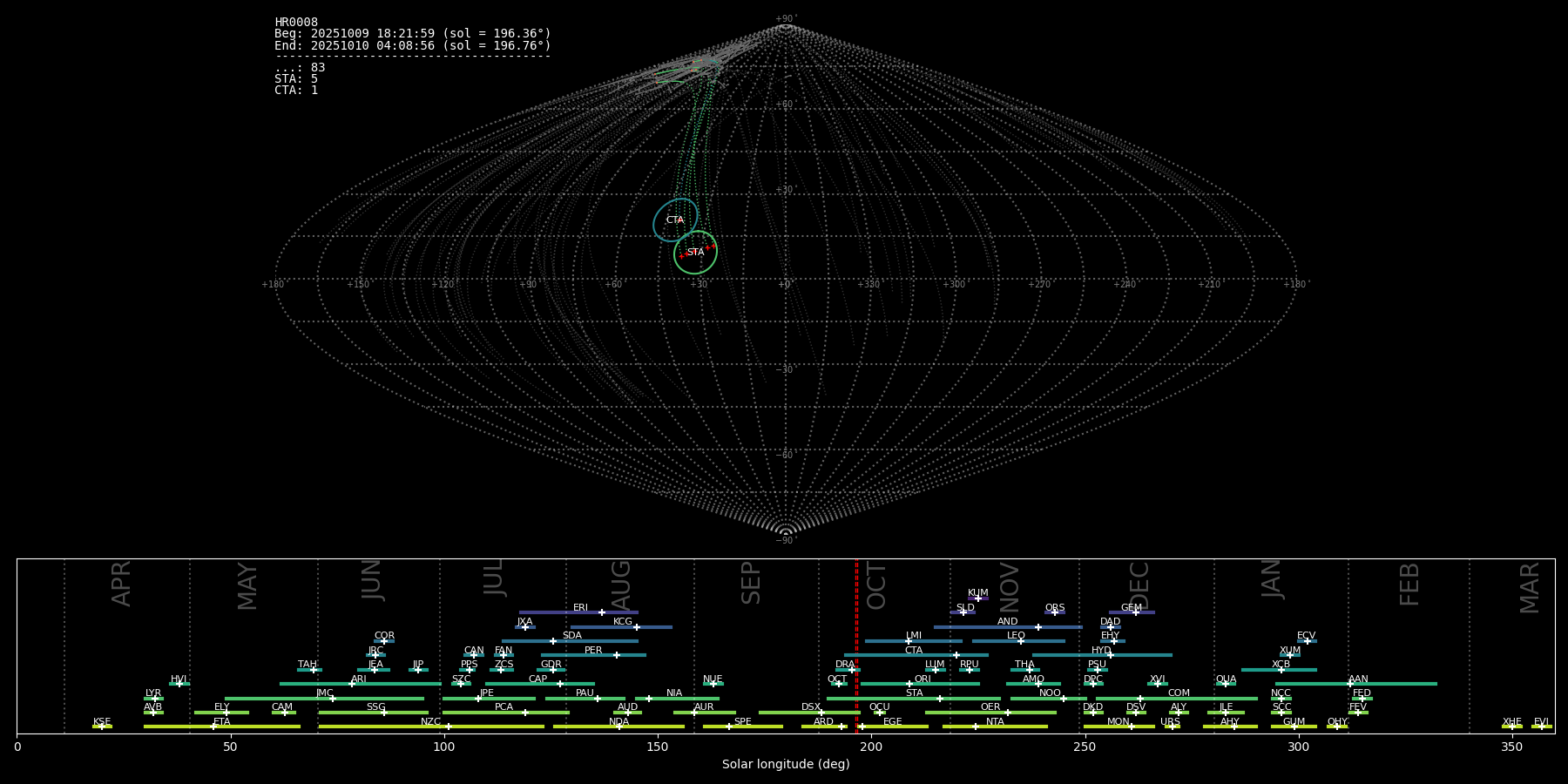Image resolution: width=1568 pixels, height=784 pixels.
Task: Click the ORI shower label in timeline
Action: click(923, 679)
